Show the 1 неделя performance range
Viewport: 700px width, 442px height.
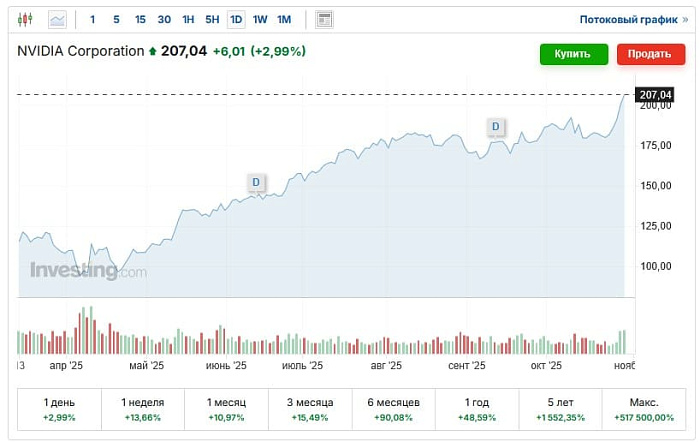tap(141, 408)
